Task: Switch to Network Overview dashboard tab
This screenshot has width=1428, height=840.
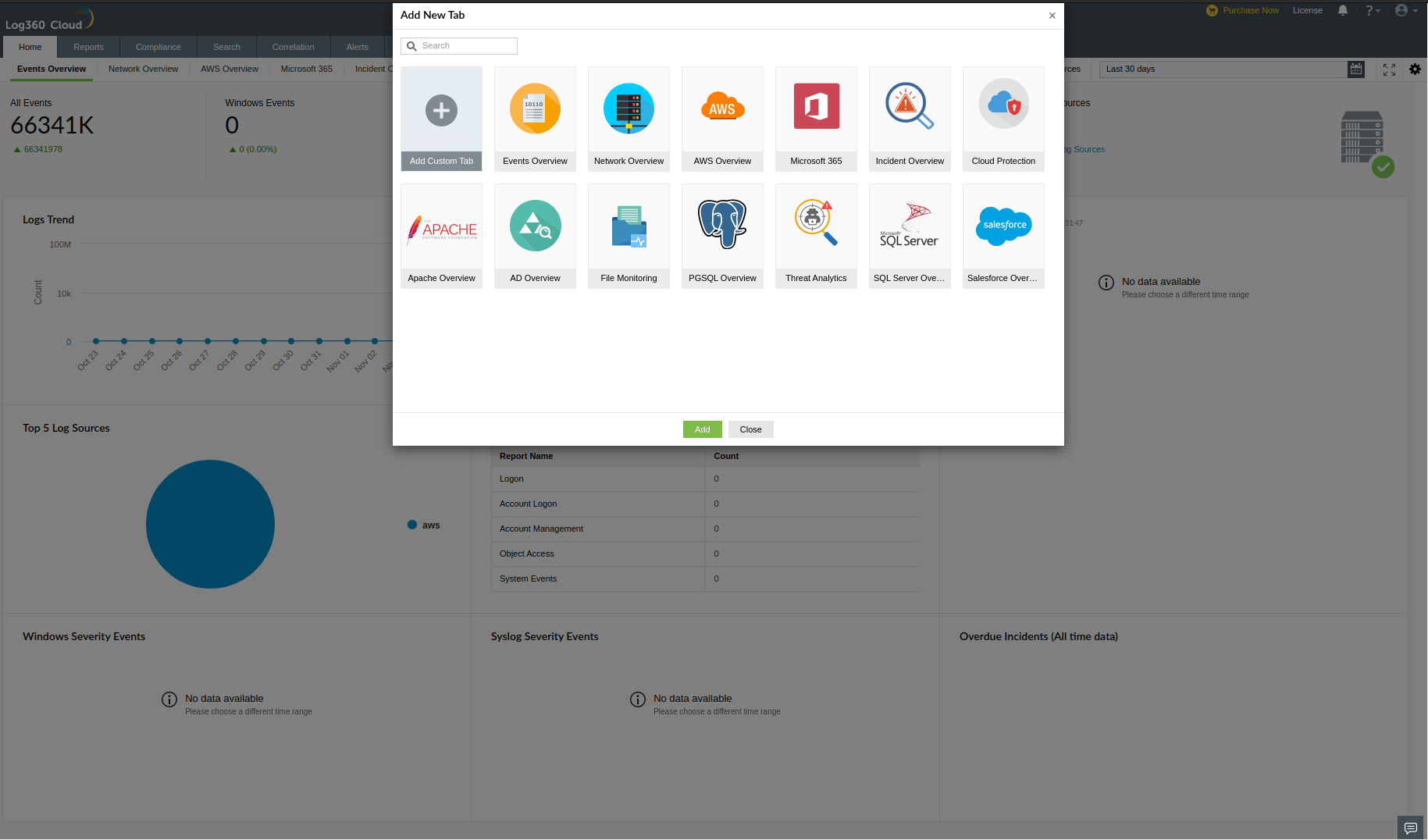Action: click(143, 69)
